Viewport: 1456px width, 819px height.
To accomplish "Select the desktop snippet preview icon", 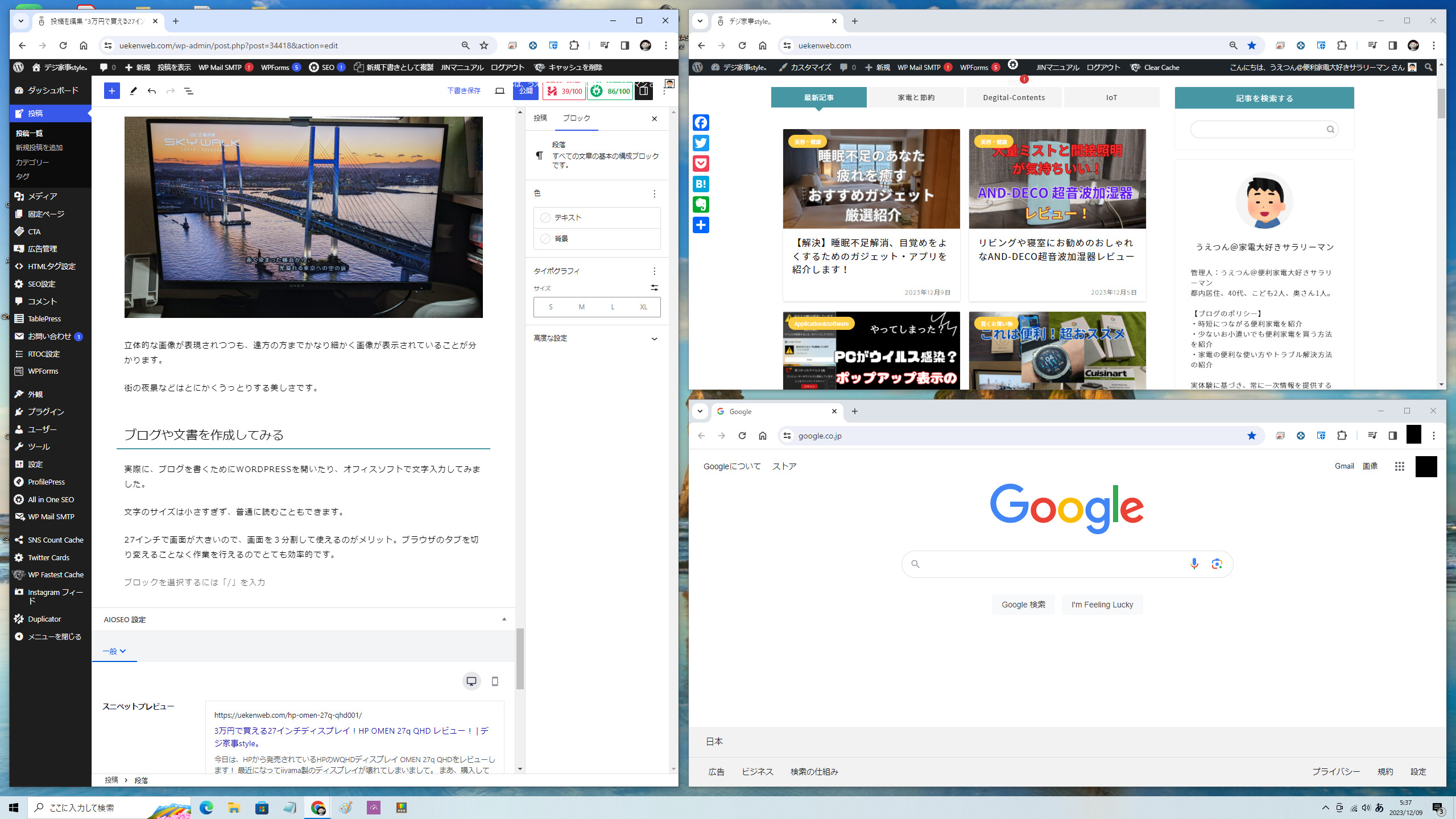I will tap(471, 681).
